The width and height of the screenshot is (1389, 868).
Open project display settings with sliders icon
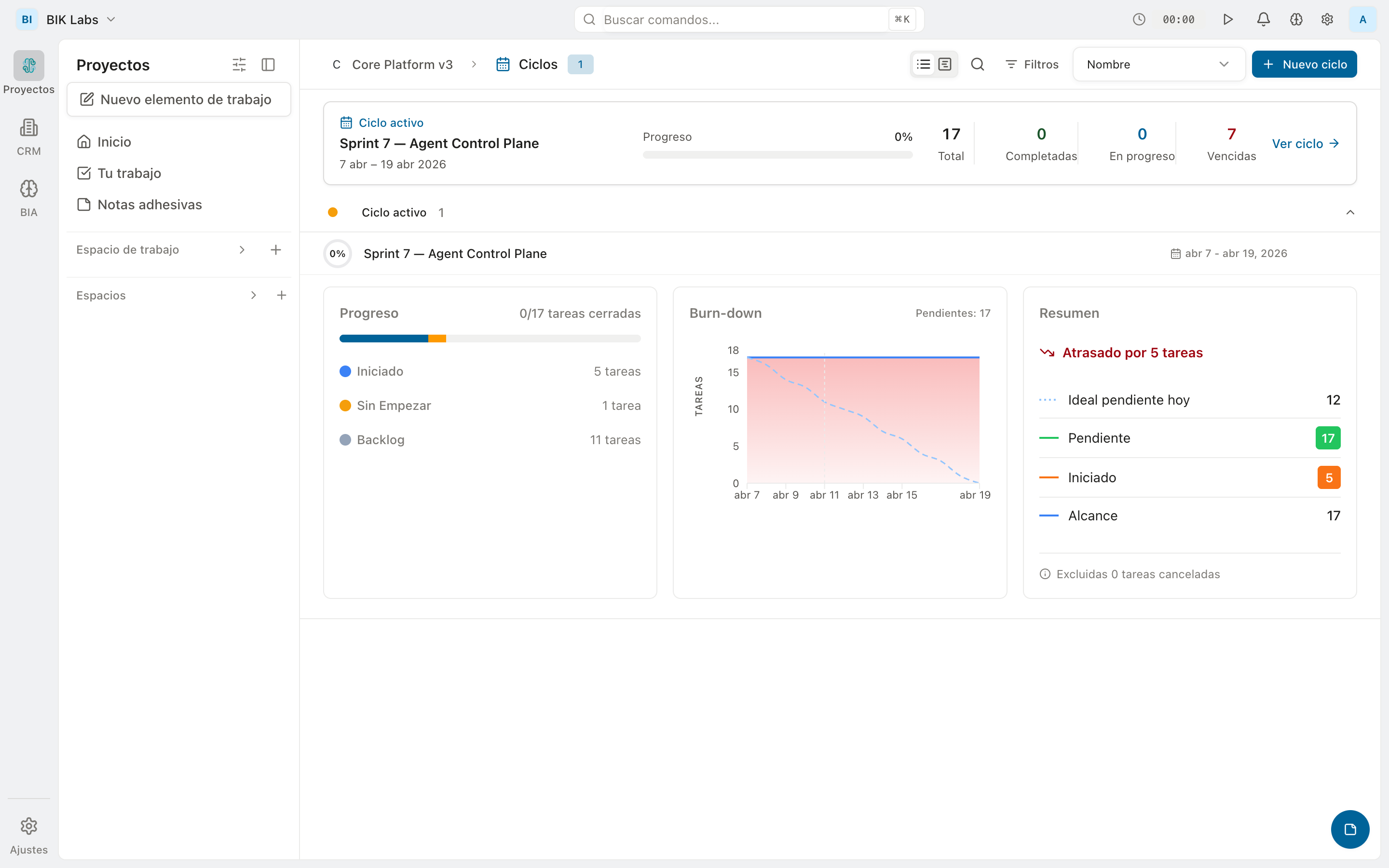(x=239, y=64)
